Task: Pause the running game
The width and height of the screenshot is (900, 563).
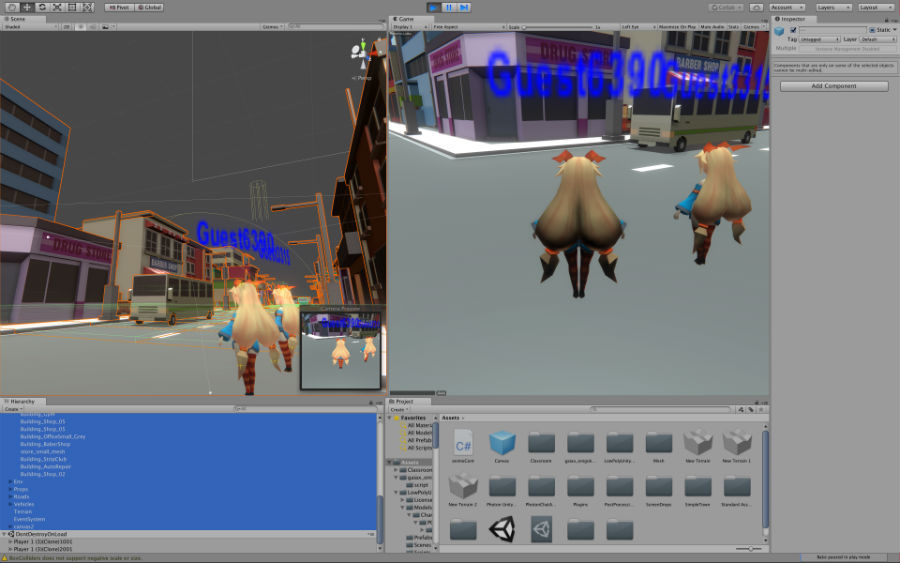Action: 449,7
